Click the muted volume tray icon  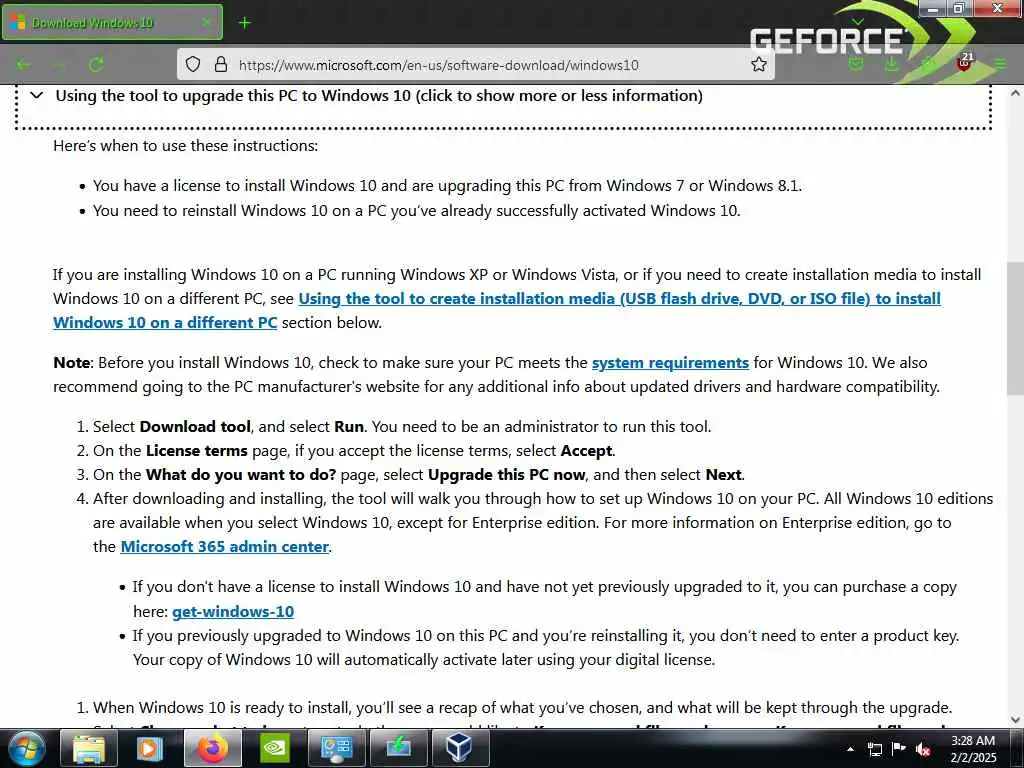923,749
